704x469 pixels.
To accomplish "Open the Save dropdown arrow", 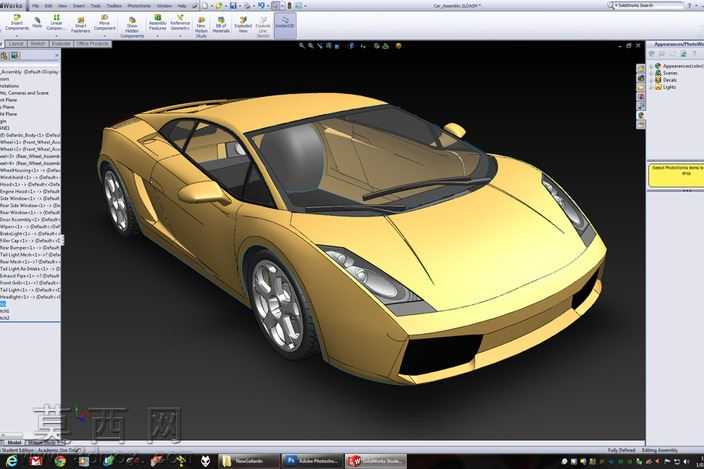I will tap(239, 6).
